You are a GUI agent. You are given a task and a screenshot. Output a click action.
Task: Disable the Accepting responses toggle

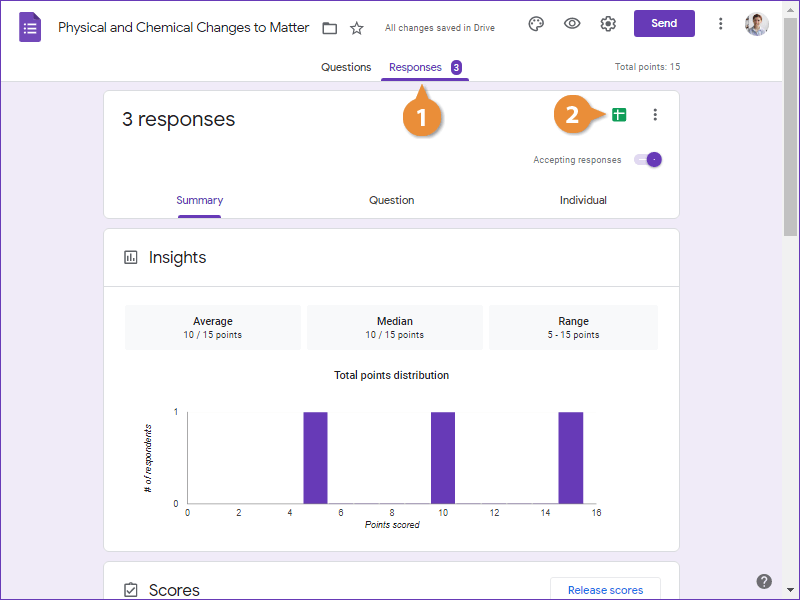click(648, 159)
